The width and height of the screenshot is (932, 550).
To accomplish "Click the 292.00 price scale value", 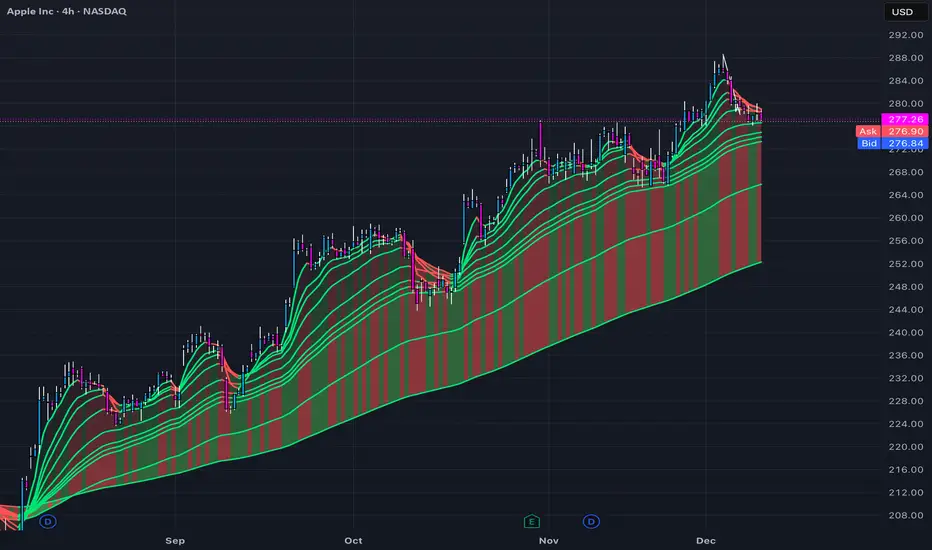I will pyautogui.click(x=906, y=35).
